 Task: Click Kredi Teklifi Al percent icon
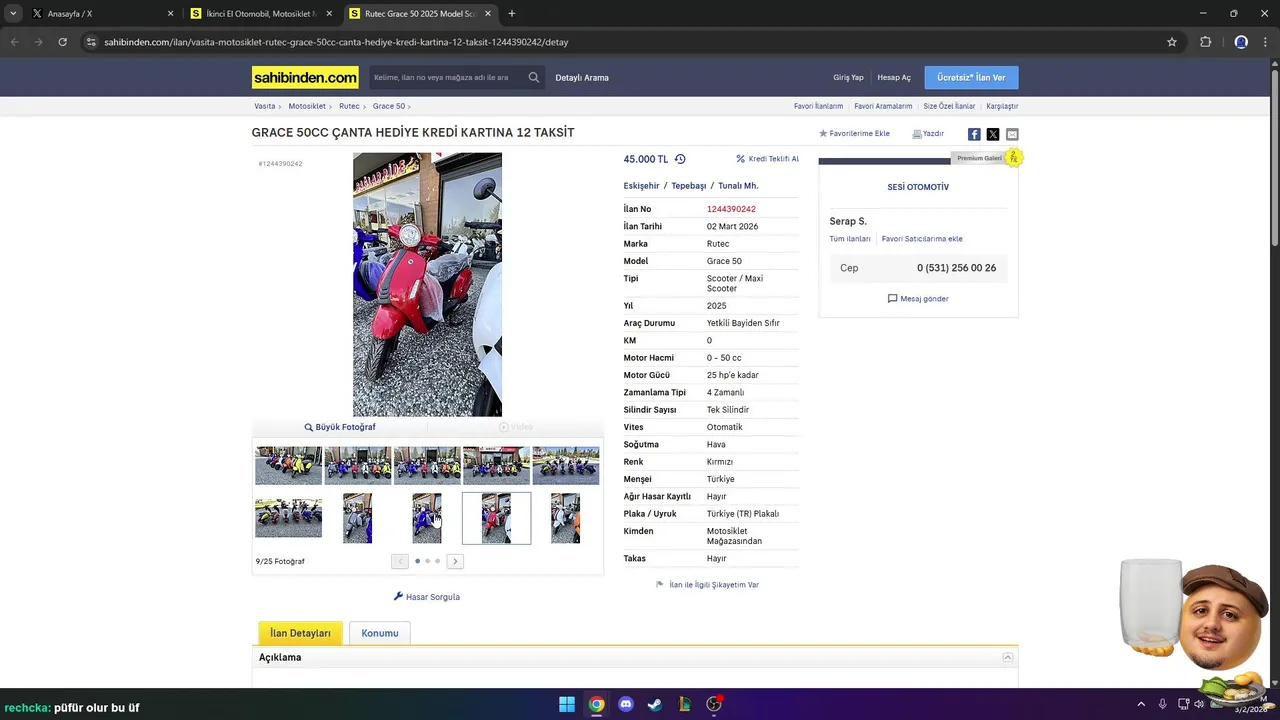741,159
